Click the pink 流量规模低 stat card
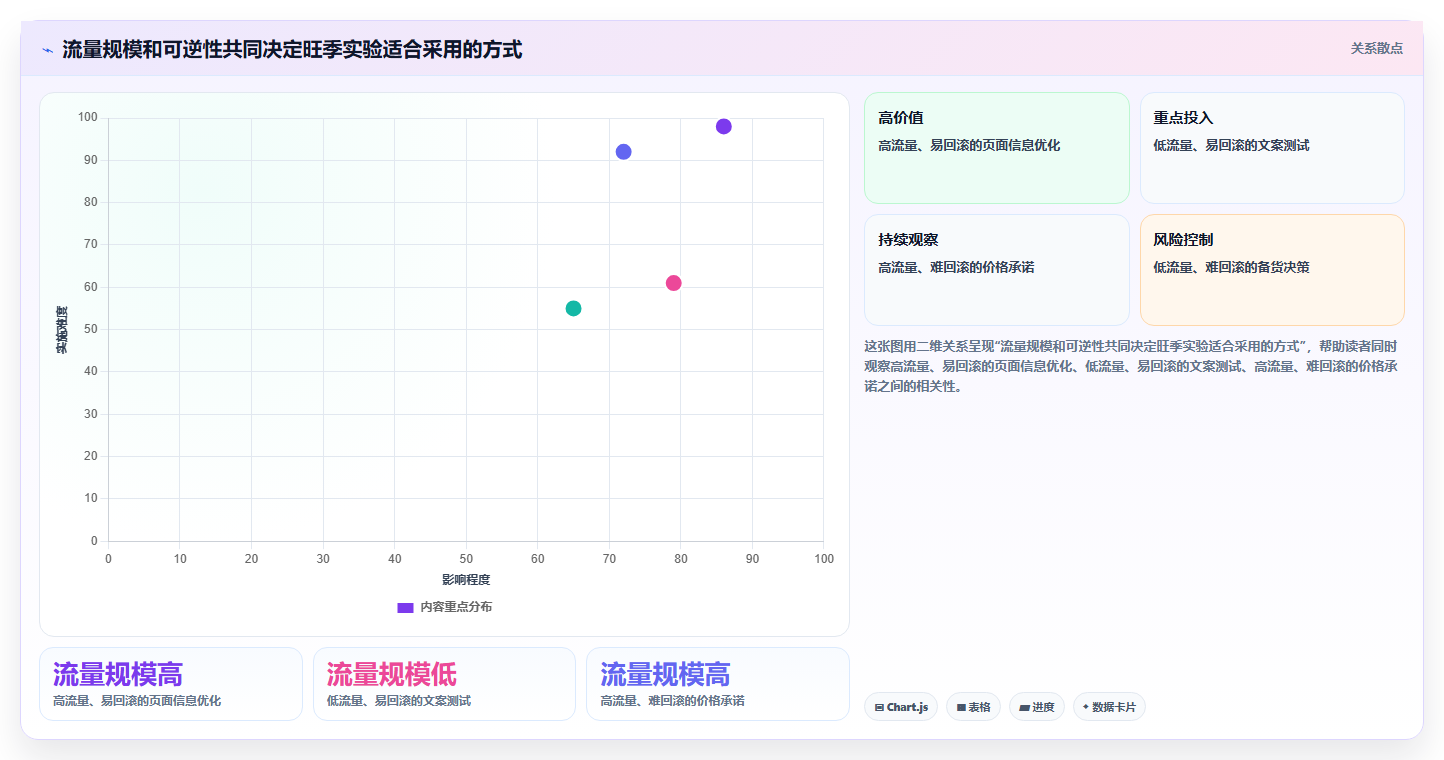The image size is (1444, 760). point(444,684)
